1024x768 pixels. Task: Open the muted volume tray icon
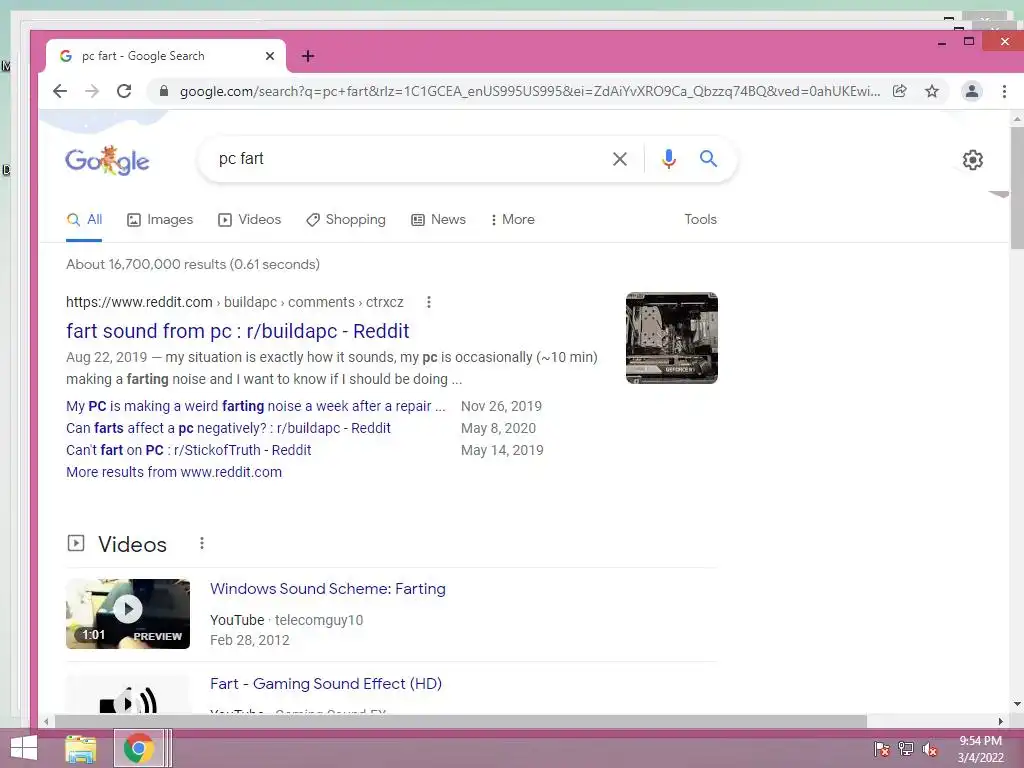coord(930,749)
